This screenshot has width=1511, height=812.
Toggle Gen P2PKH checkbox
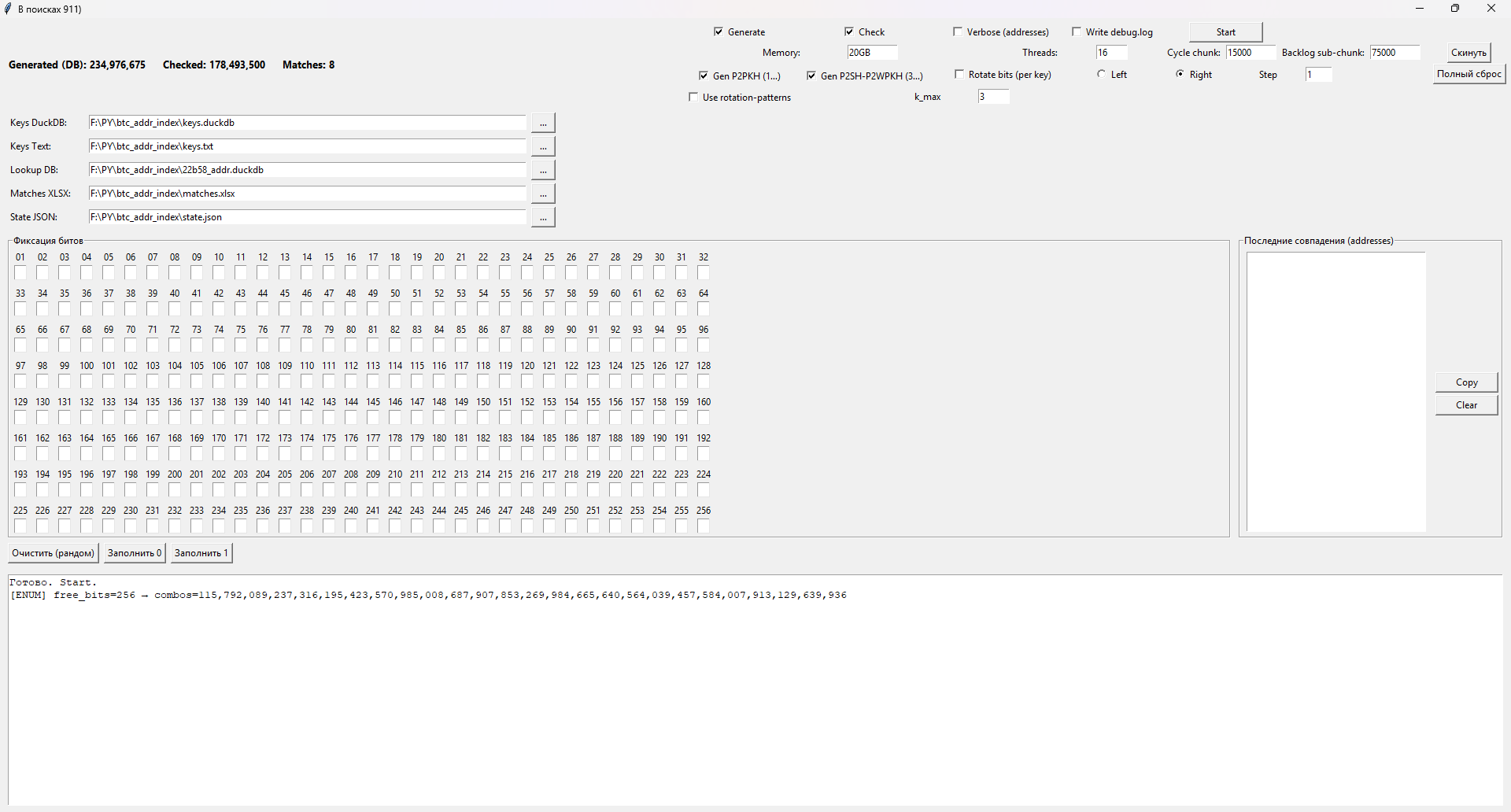(704, 76)
